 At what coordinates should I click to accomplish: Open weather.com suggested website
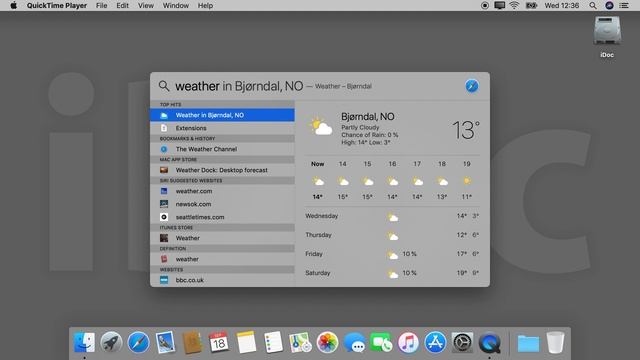(222, 191)
